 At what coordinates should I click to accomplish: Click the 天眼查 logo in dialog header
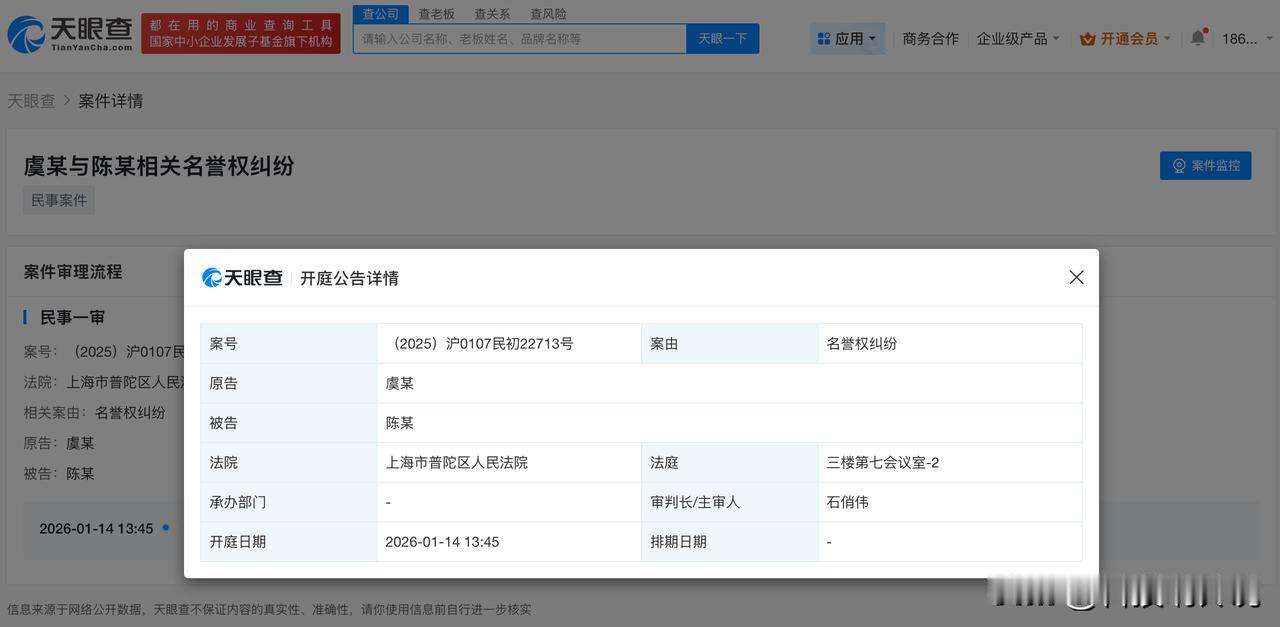(x=242, y=278)
